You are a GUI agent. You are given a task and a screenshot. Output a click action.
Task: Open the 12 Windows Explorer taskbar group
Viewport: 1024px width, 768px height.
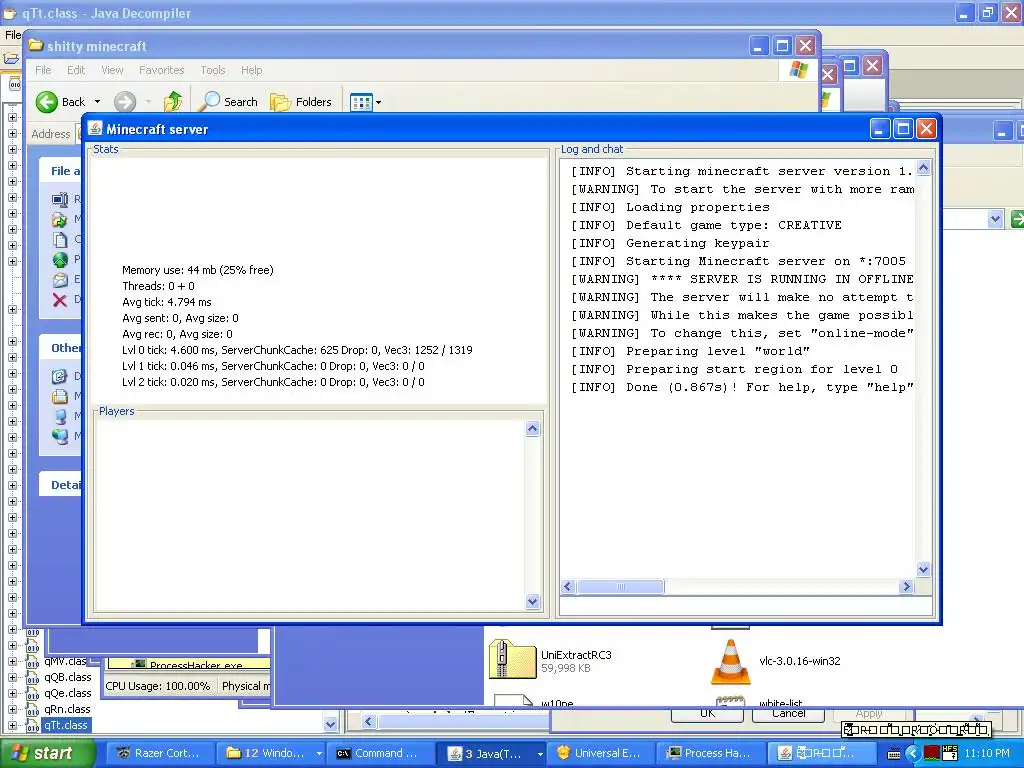tap(270, 753)
